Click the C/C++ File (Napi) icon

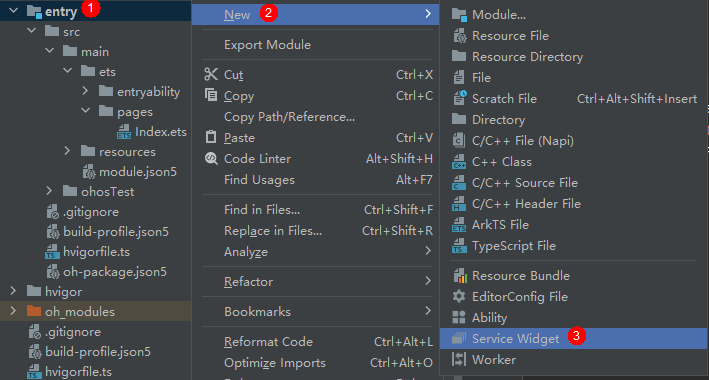pyautogui.click(x=459, y=141)
